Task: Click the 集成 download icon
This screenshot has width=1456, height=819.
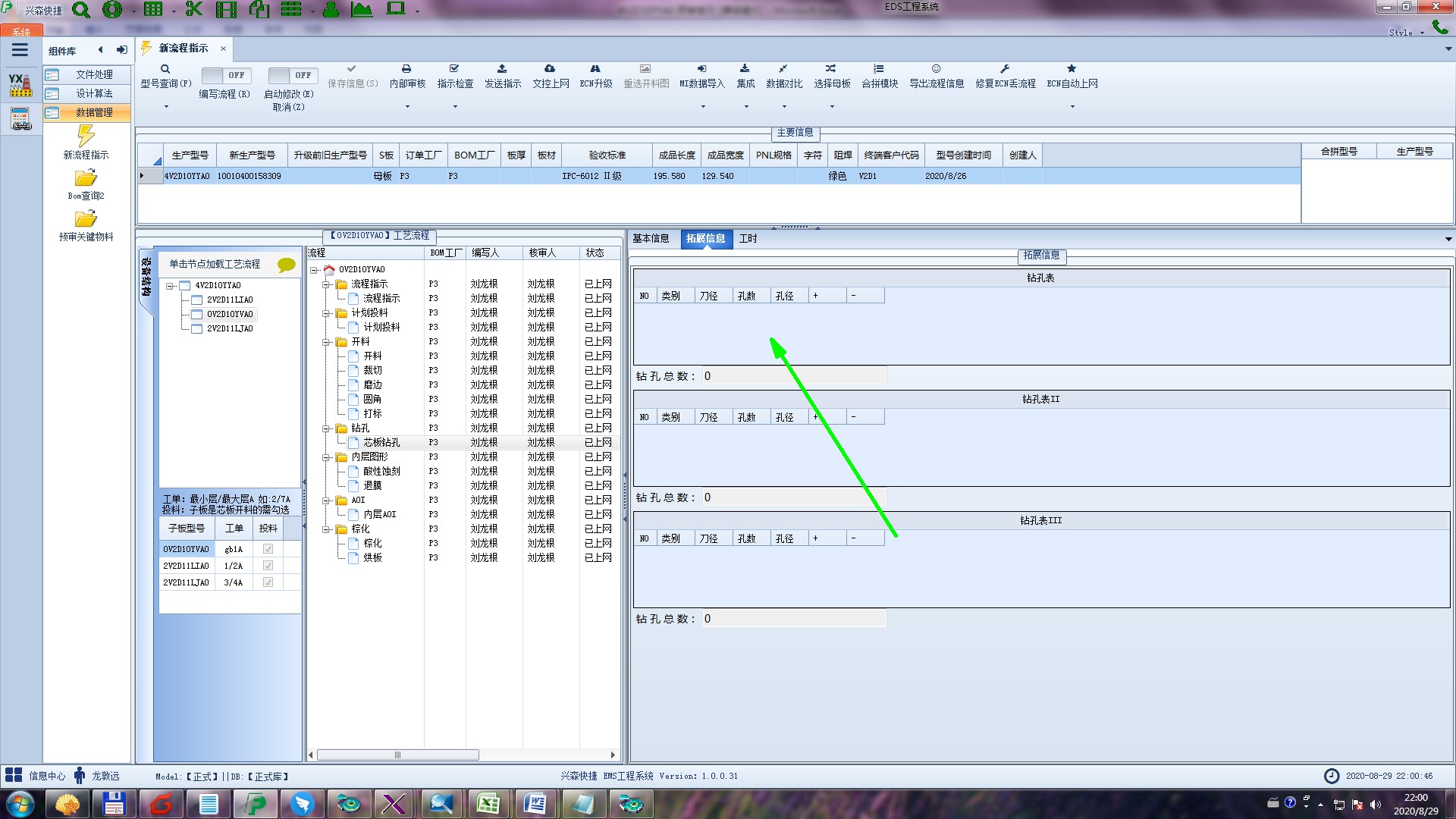Action: (745, 69)
